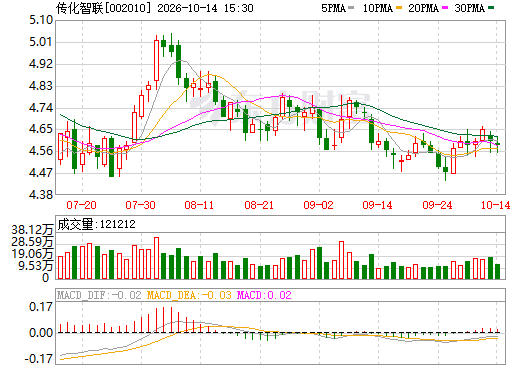Select the 20PMA legend label
Image resolution: width=520 pixels, height=365 pixels.
[x=423, y=8]
